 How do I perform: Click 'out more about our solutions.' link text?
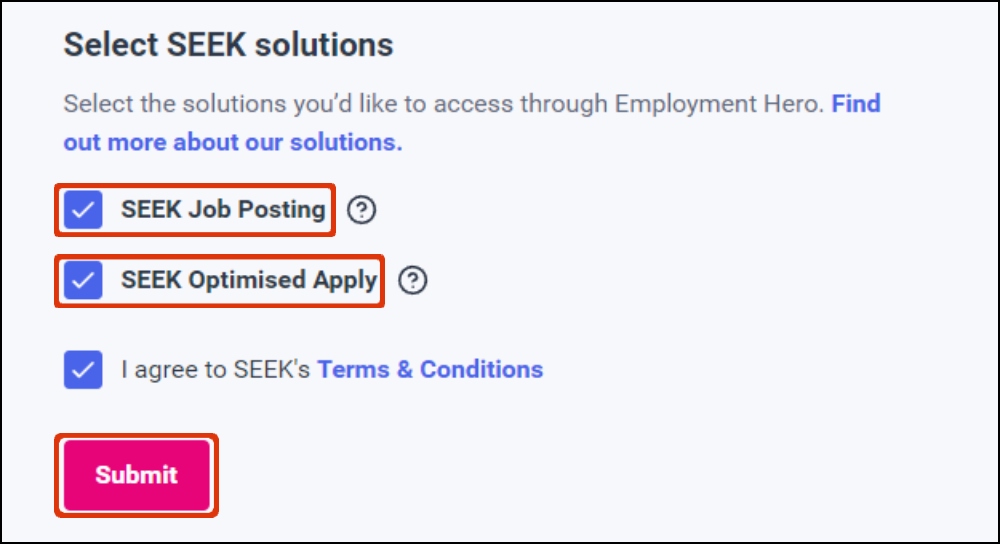coord(232,142)
